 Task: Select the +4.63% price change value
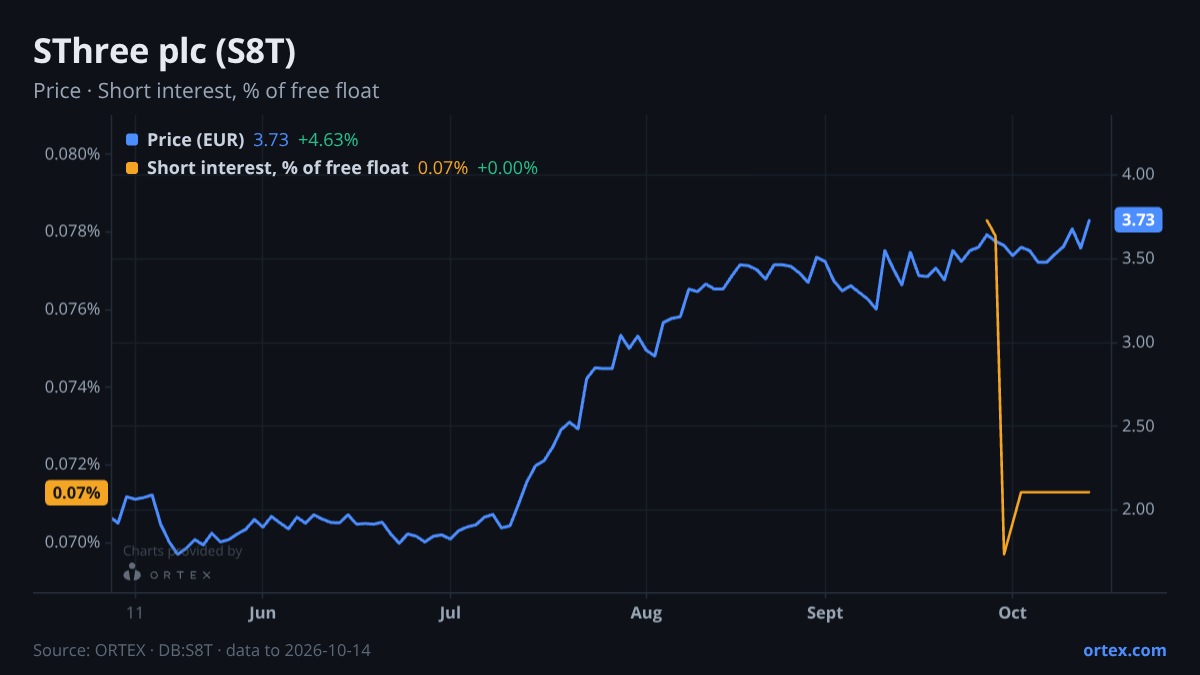[x=328, y=140]
